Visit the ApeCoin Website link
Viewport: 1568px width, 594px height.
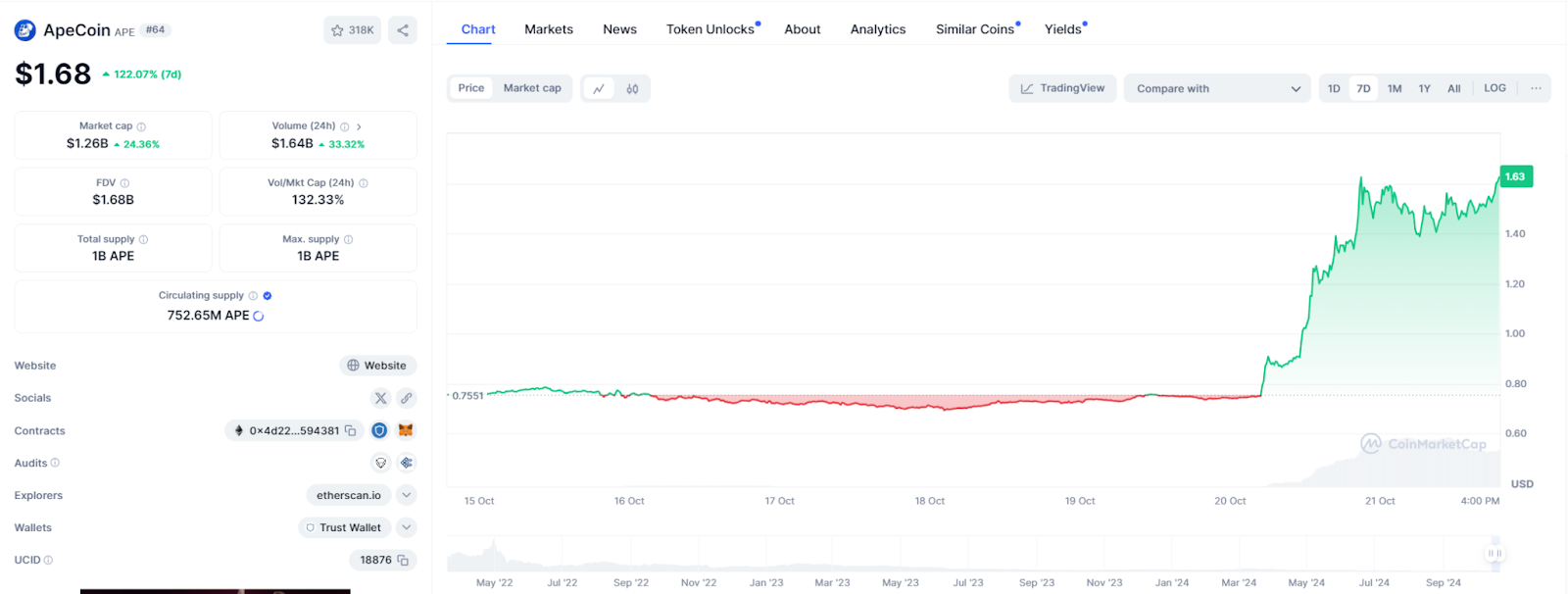tap(377, 366)
